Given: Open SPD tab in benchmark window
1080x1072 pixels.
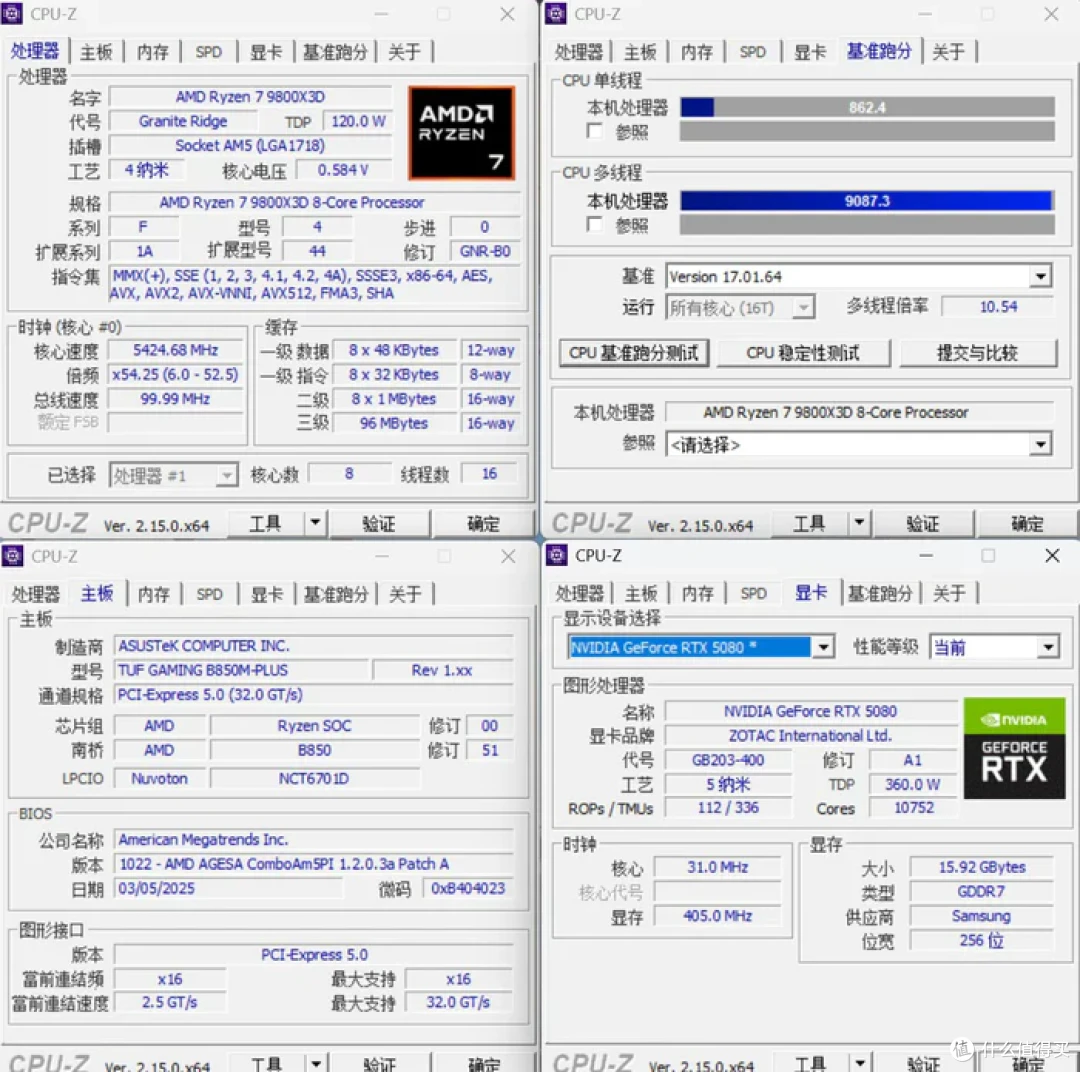Looking at the screenshot, I should (x=752, y=52).
